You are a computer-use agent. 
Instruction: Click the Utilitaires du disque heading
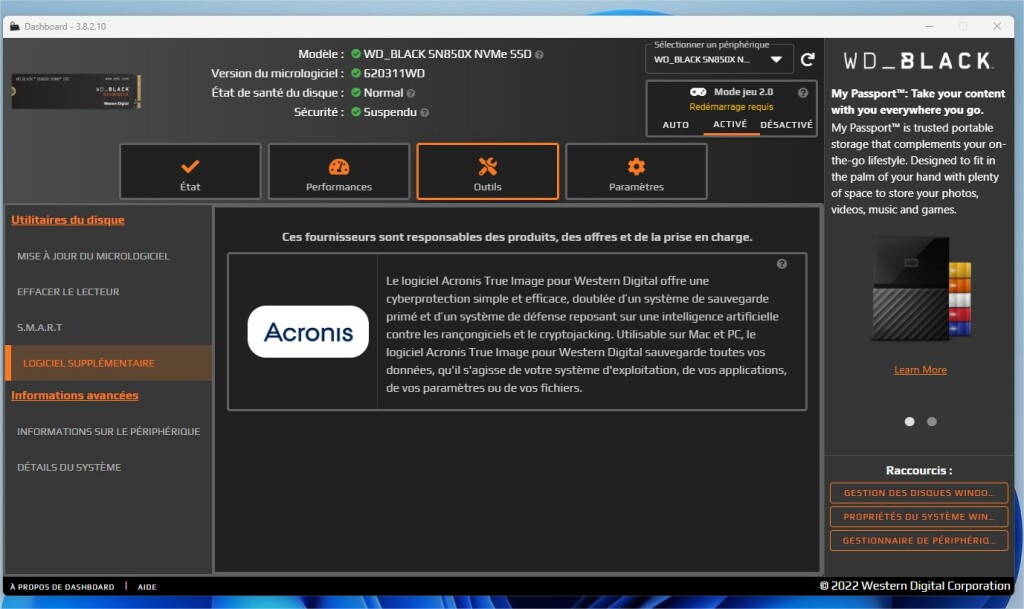click(68, 220)
